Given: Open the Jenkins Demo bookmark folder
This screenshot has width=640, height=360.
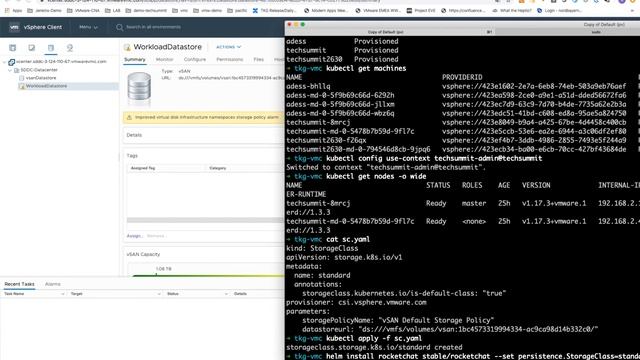Looking at the screenshot, I should pyautogui.click(x=44, y=11).
